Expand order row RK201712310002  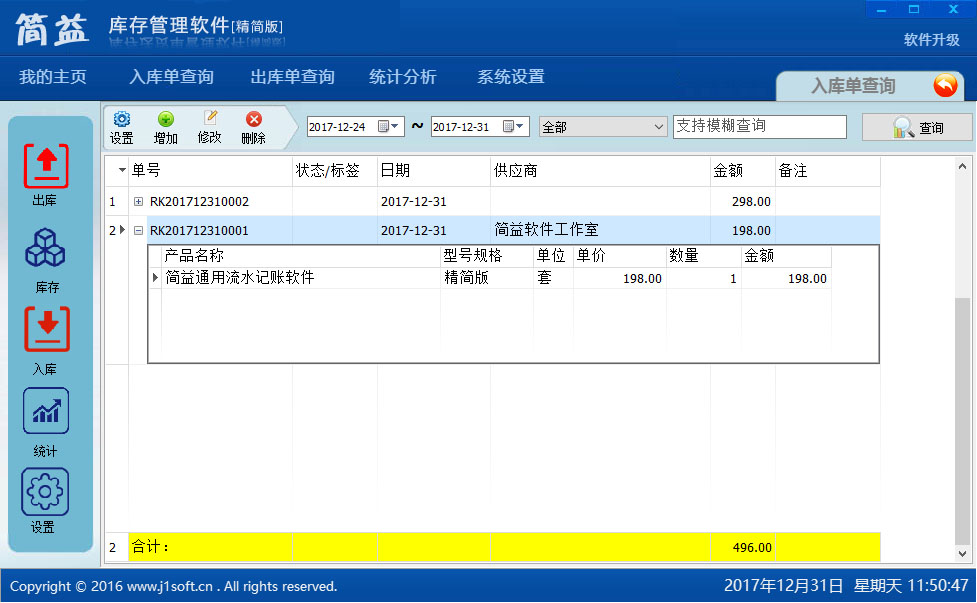point(138,202)
